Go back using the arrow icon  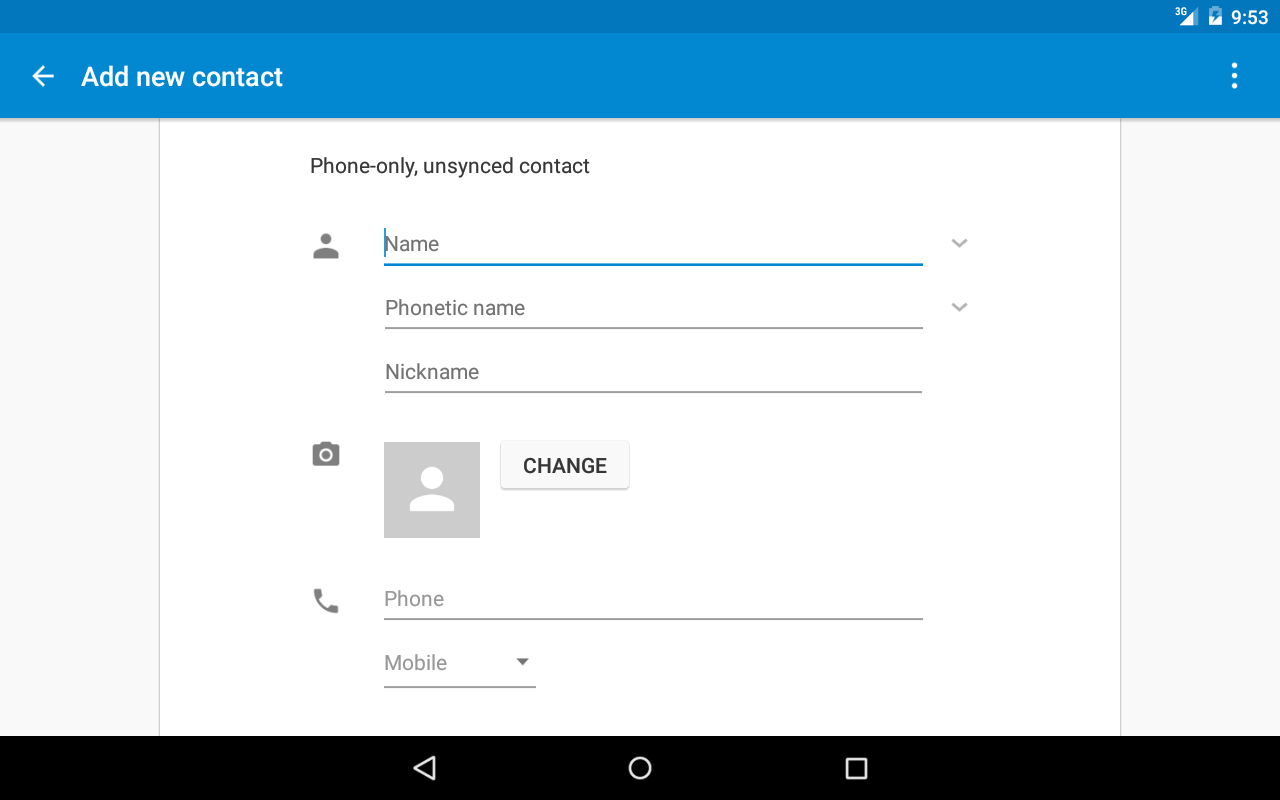(x=43, y=76)
